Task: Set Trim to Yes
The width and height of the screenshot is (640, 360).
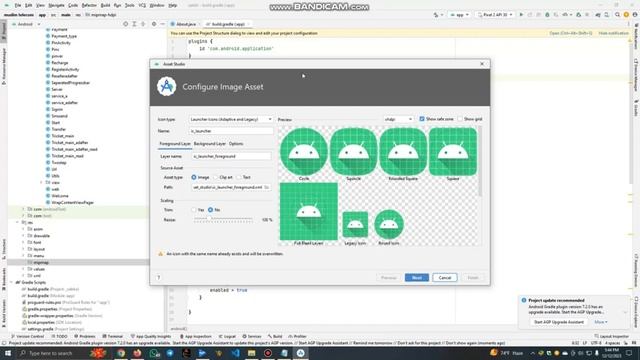Action: pos(194,210)
